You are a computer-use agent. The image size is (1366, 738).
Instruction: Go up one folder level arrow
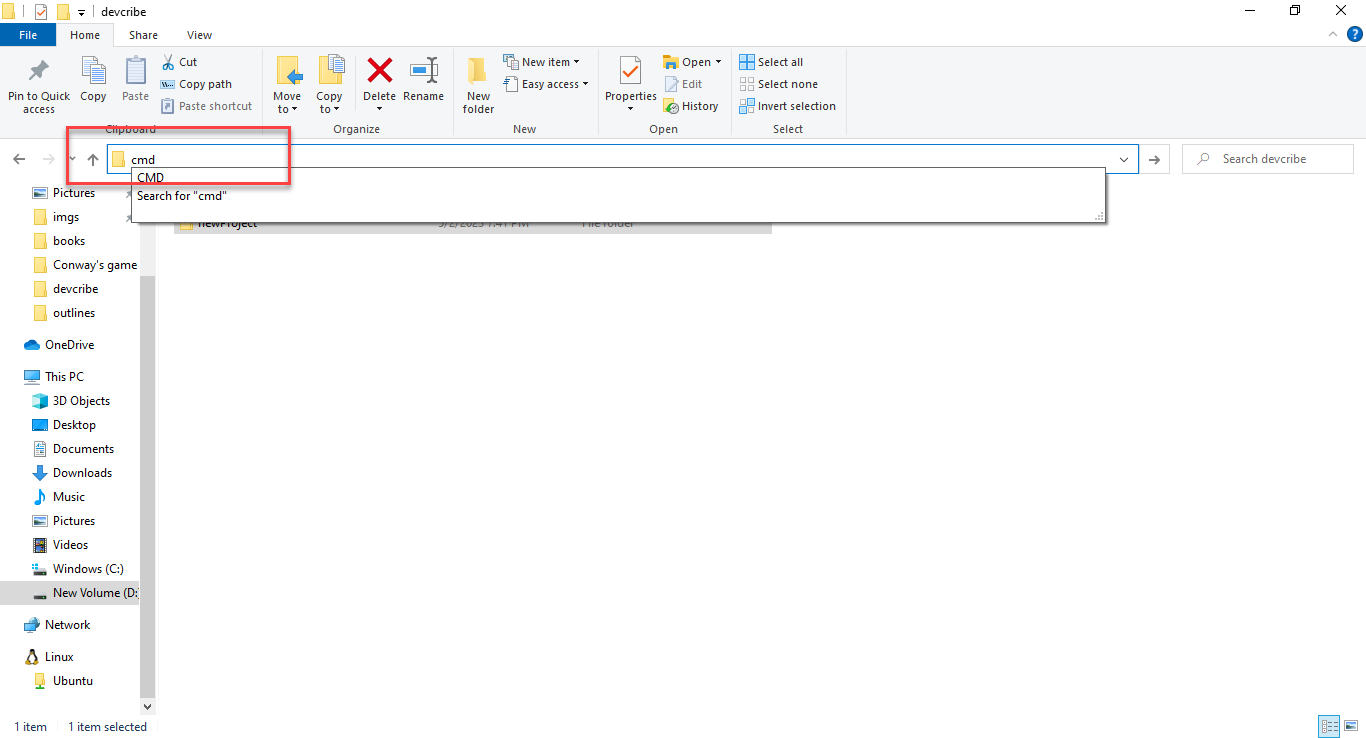[x=93, y=159]
